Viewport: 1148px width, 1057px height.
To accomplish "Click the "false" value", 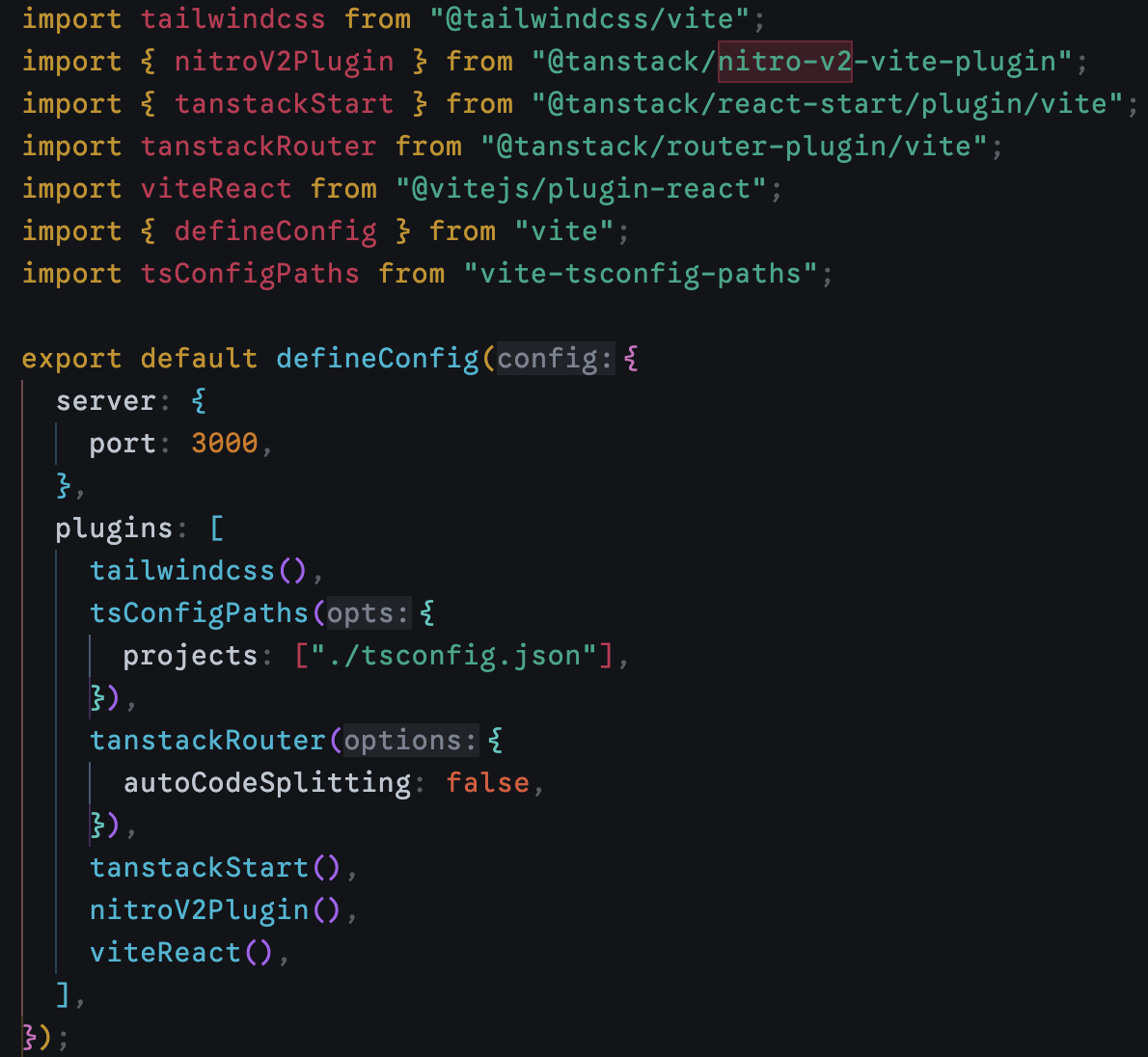I will (x=487, y=783).
